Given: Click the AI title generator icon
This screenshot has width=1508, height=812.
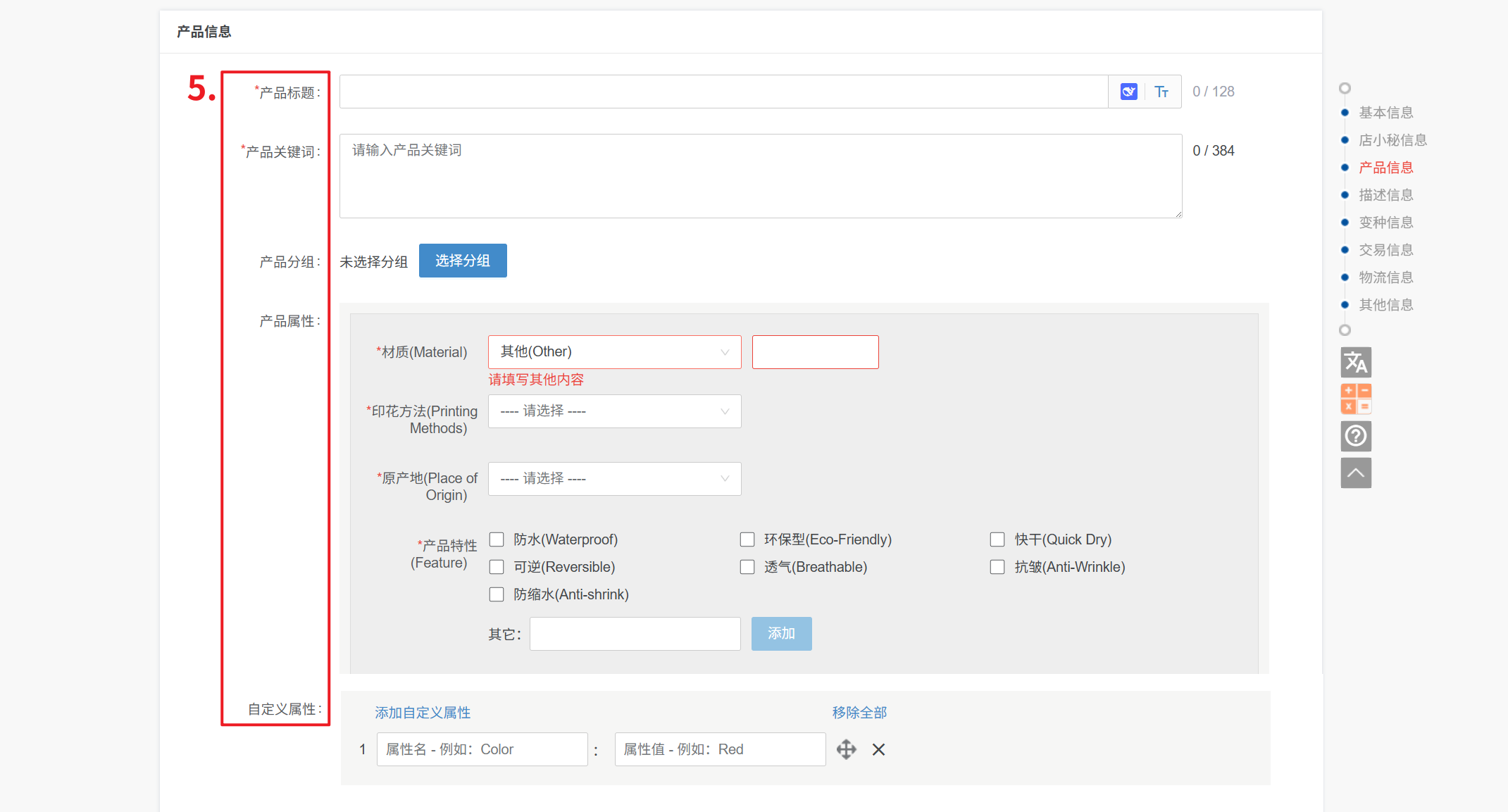Looking at the screenshot, I should 1128,92.
